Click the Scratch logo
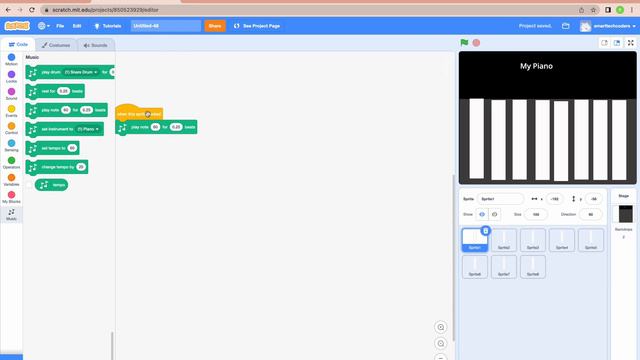 tap(17, 26)
